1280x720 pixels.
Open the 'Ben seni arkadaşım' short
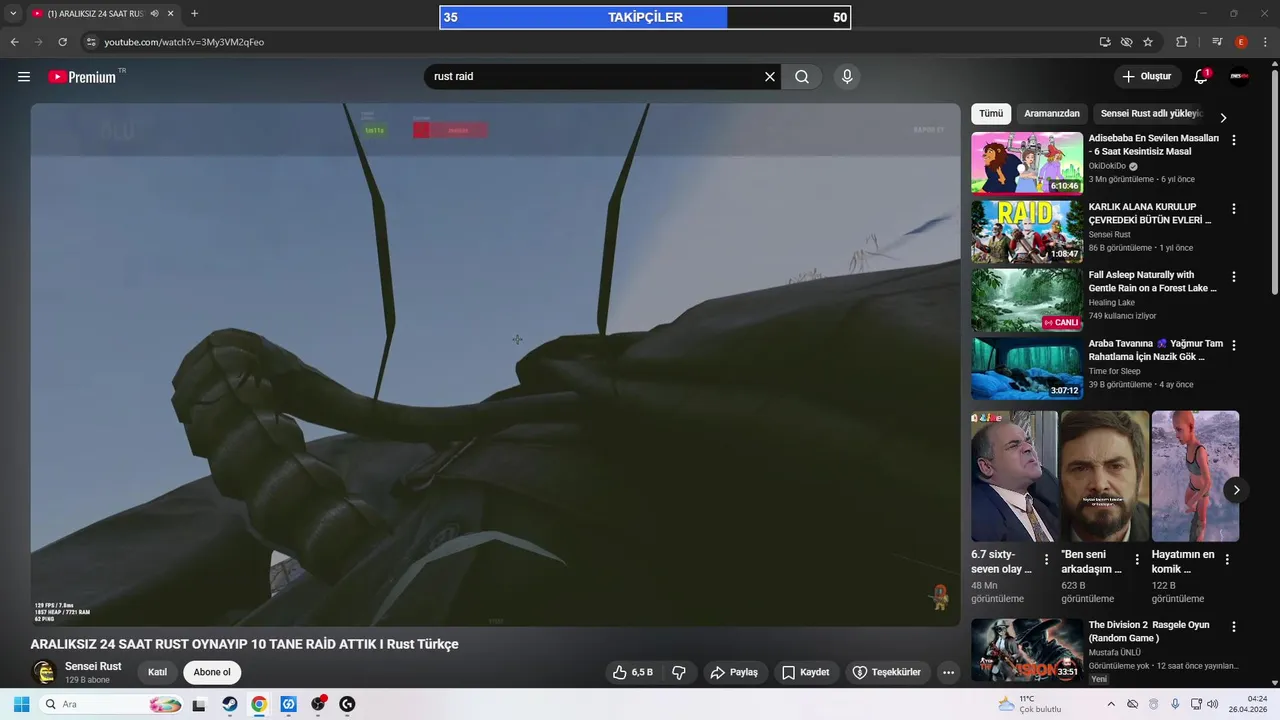1105,476
